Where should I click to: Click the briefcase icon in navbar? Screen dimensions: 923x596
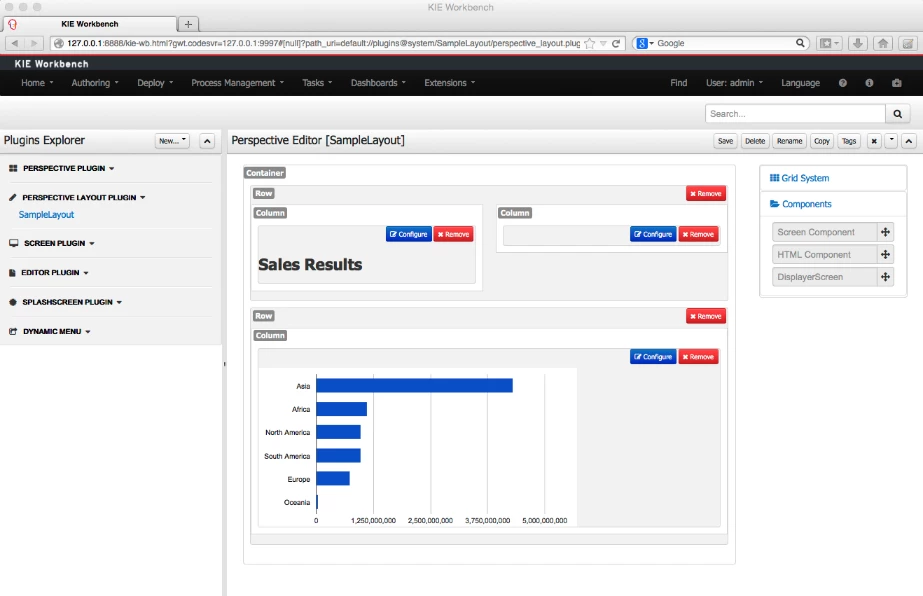tap(897, 83)
